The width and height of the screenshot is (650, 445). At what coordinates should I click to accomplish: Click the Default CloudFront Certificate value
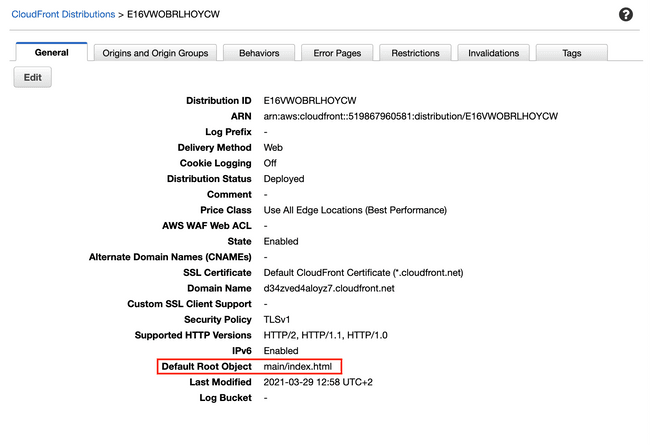[363, 273]
